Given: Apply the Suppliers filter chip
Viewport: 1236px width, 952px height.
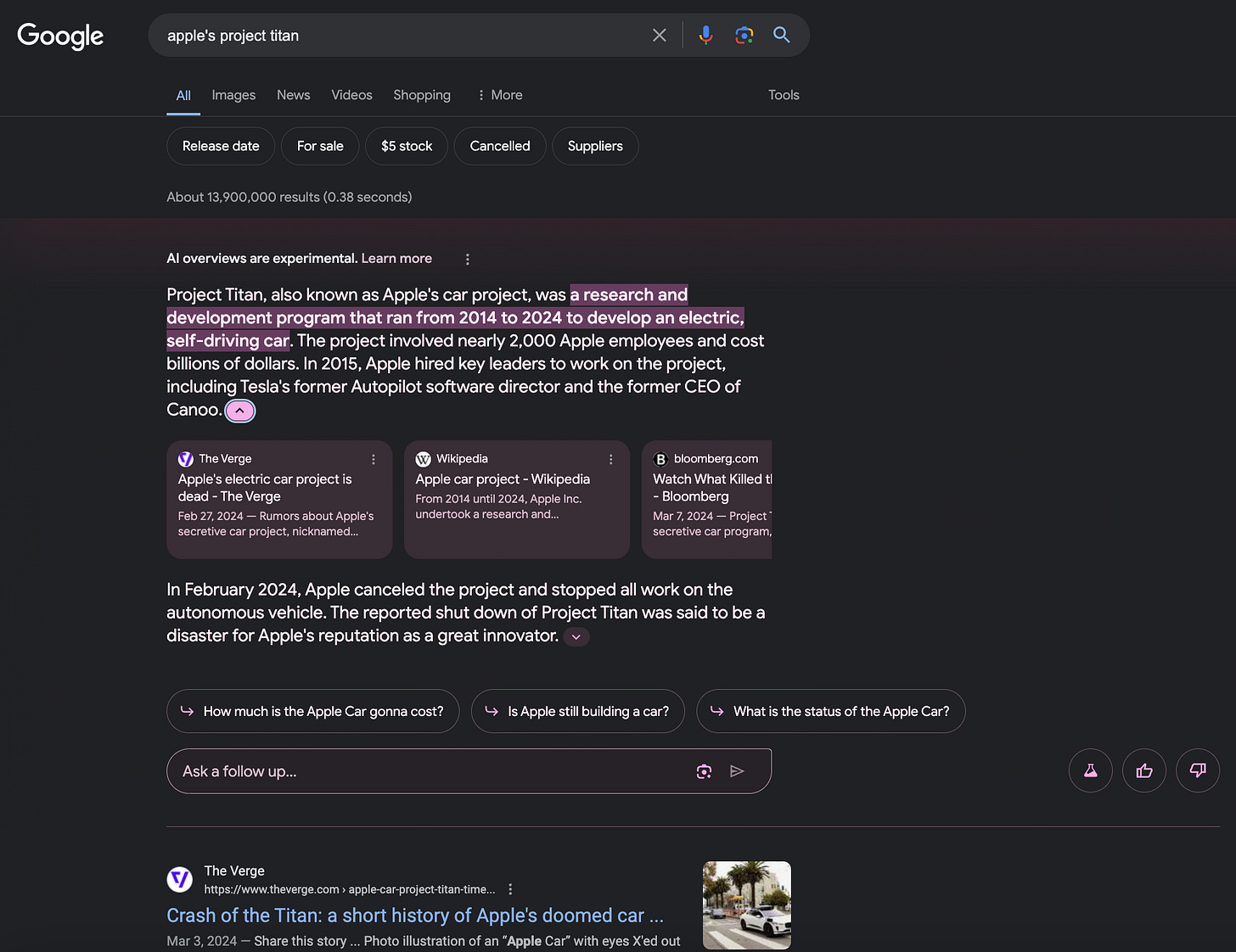Looking at the screenshot, I should coord(595,146).
